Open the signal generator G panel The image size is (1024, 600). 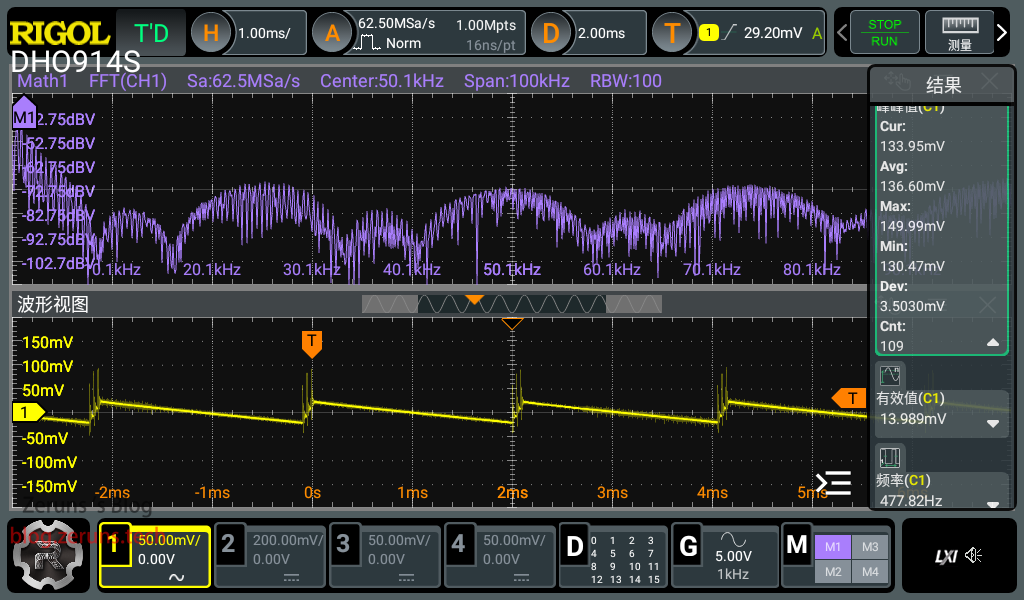click(x=688, y=546)
